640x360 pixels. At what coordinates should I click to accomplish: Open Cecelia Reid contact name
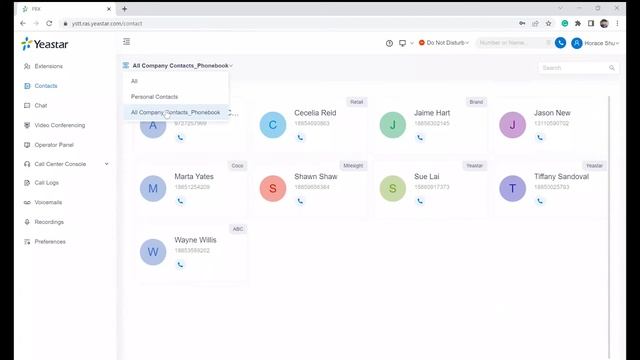click(315, 113)
